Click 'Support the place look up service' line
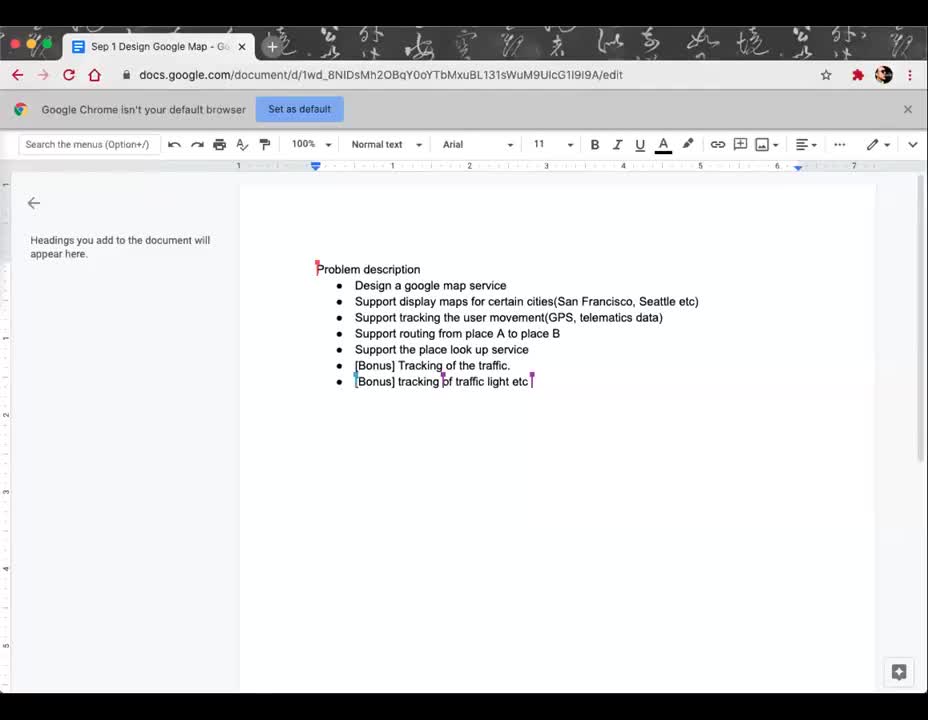 pos(442,350)
